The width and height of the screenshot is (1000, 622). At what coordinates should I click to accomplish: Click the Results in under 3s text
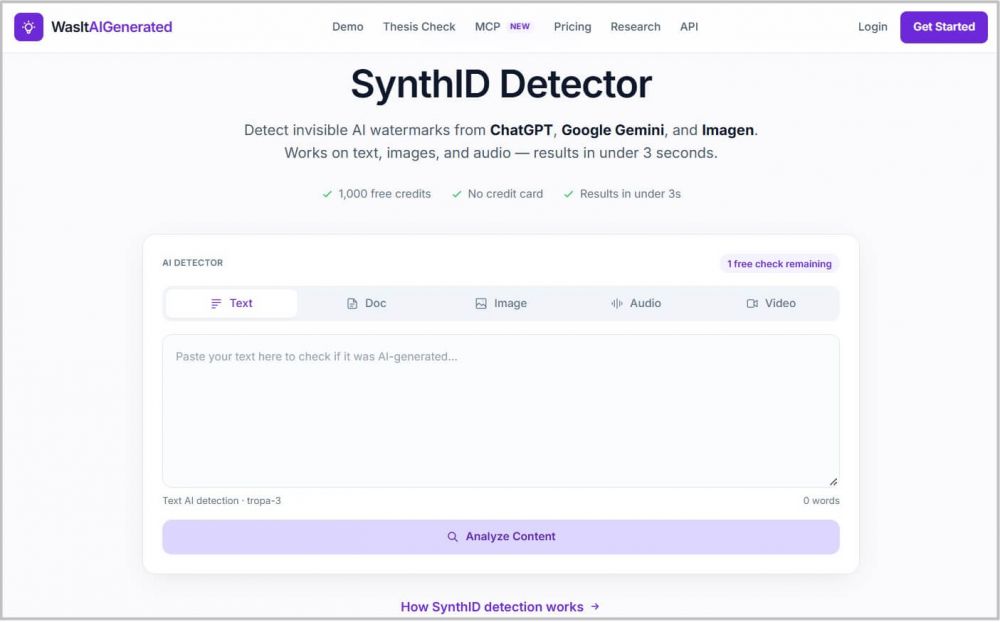pos(630,194)
